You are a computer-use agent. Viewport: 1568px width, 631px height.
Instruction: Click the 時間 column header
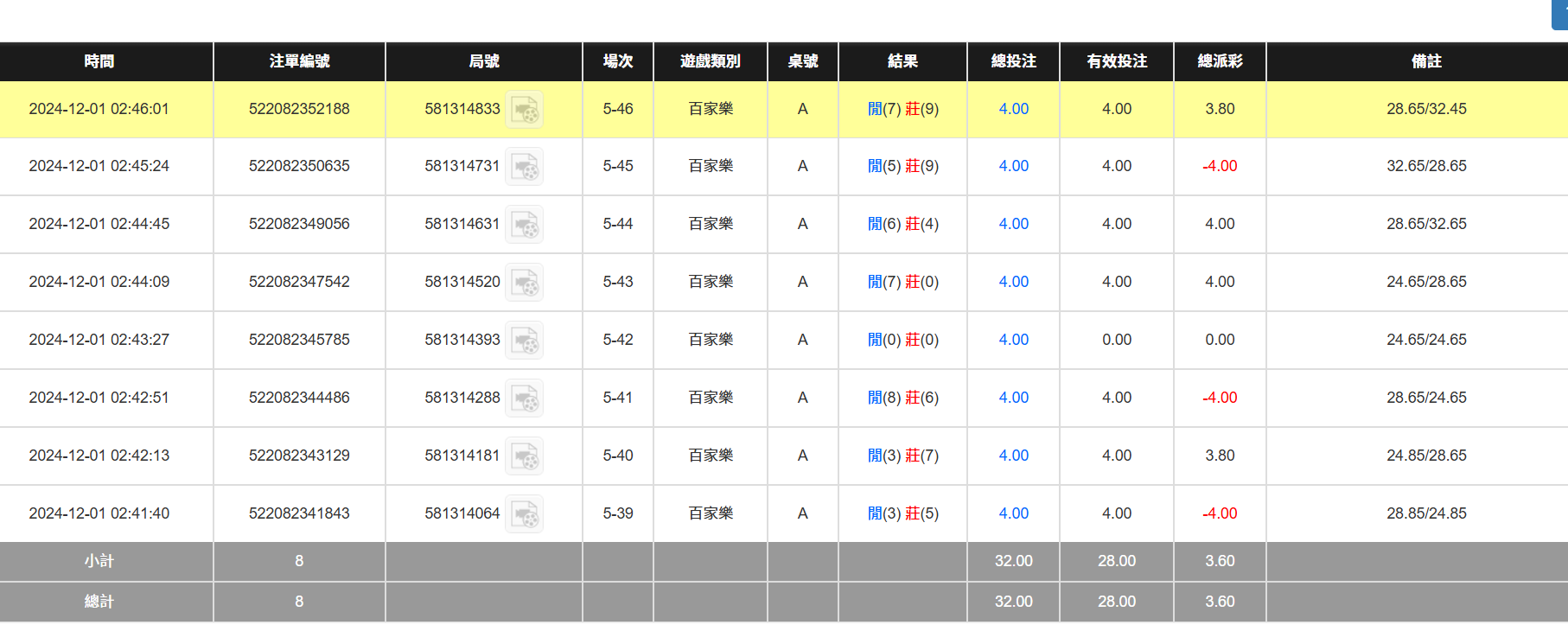[99, 61]
